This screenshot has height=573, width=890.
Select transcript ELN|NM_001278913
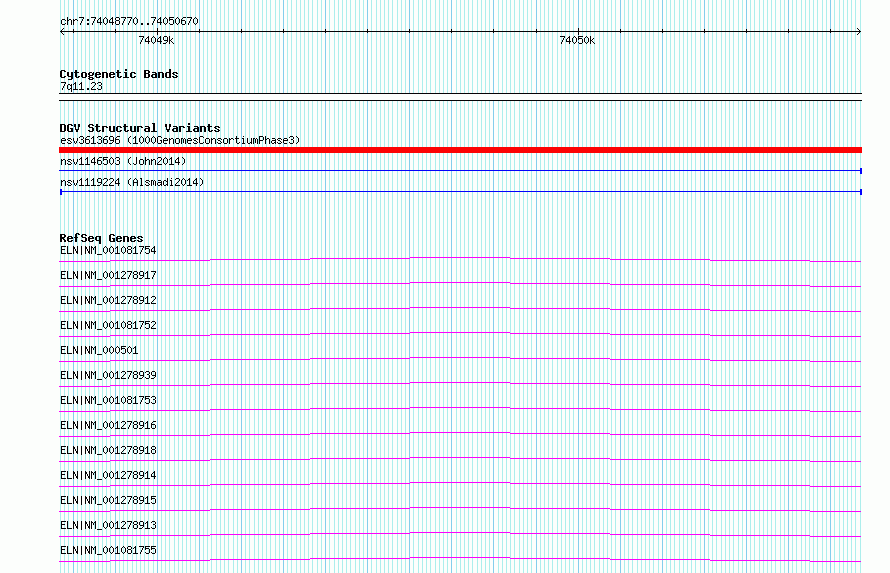[x=108, y=525]
